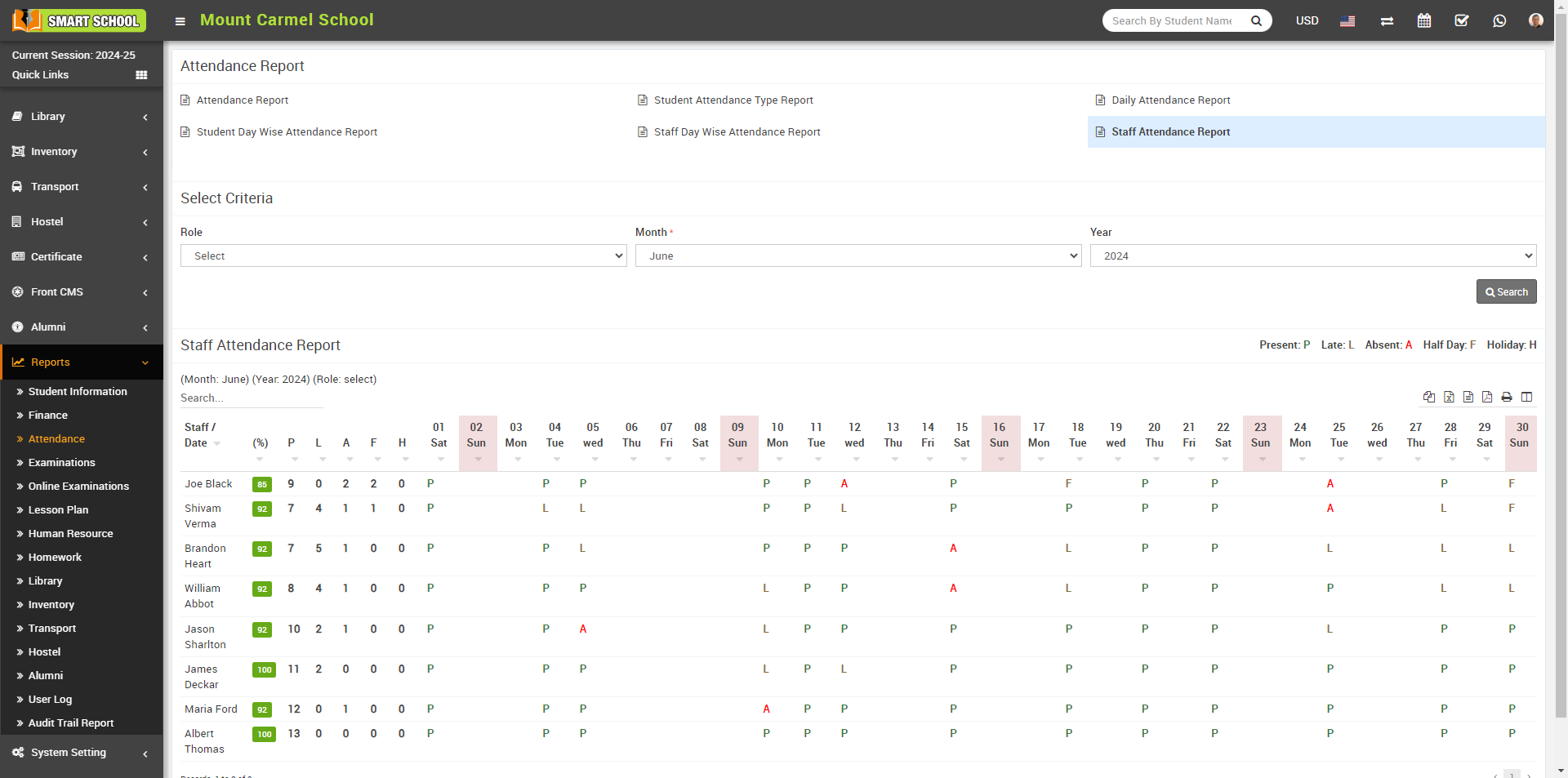The image size is (1568, 778).
Task: Open the task list icon in header
Action: tap(1462, 20)
